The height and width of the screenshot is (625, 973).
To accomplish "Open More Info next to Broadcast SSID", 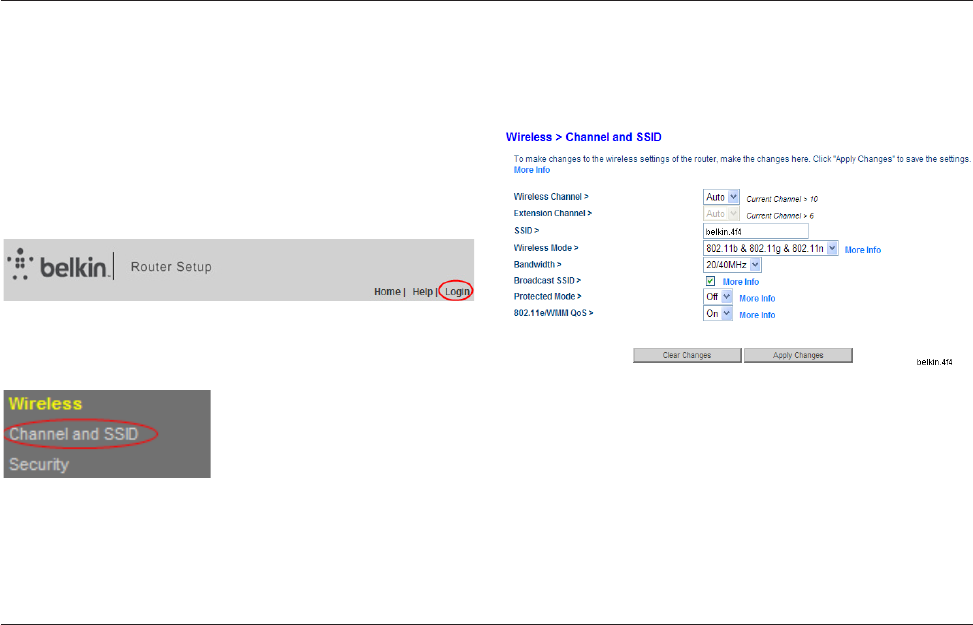I will click(x=740, y=282).
